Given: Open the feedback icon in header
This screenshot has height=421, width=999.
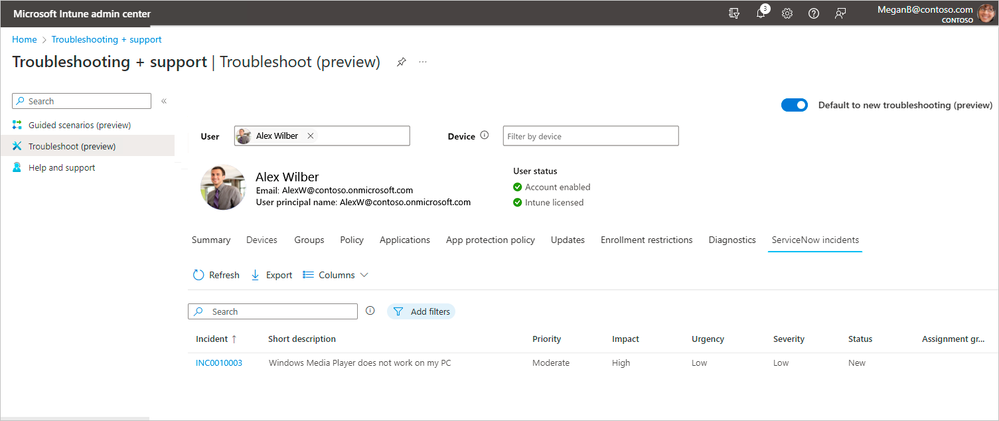Looking at the screenshot, I should click(840, 13).
